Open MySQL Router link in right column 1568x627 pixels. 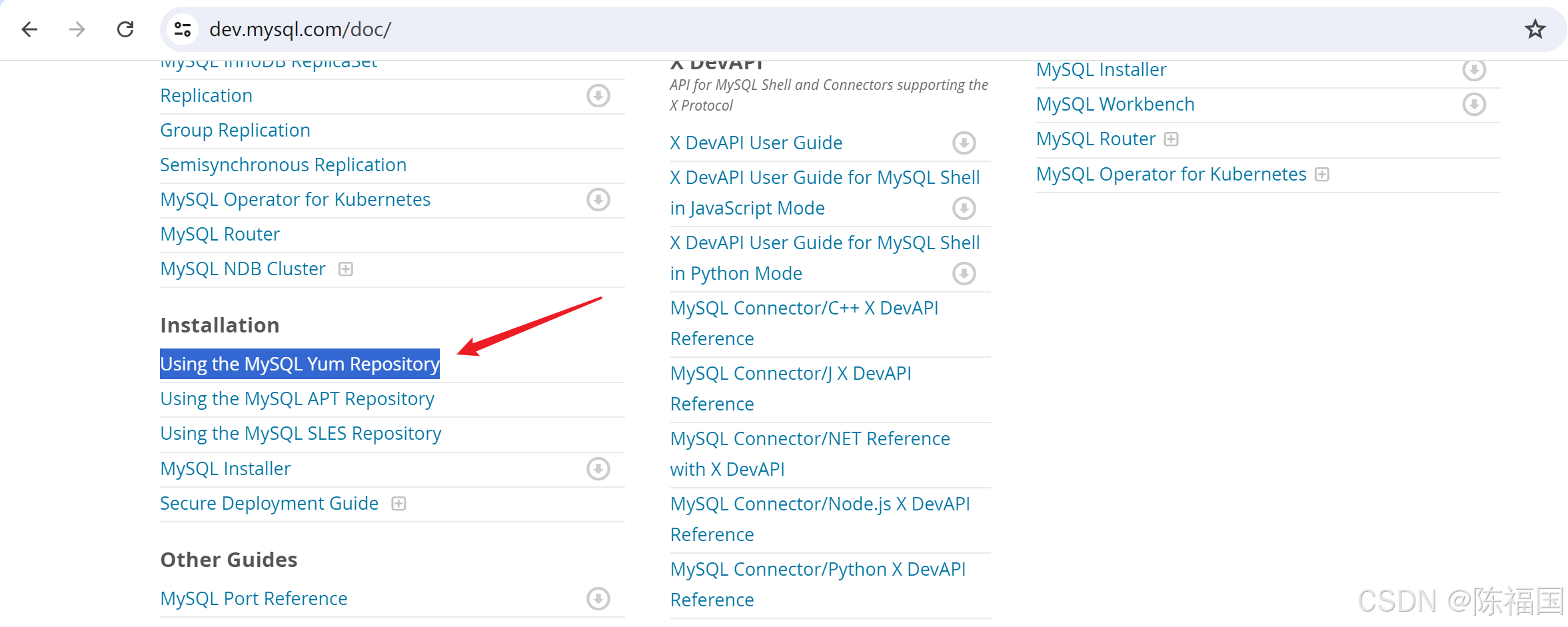click(x=1096, y=139)
